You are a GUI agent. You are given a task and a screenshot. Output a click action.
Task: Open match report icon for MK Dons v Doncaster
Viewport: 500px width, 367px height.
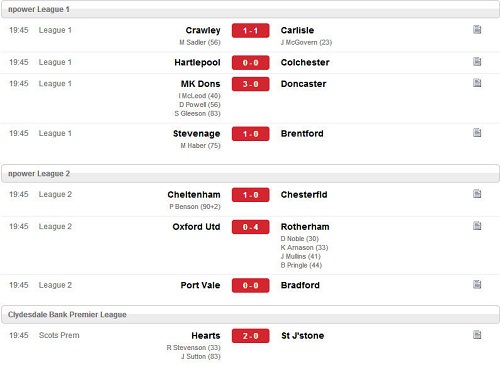(x=477, y=83)
